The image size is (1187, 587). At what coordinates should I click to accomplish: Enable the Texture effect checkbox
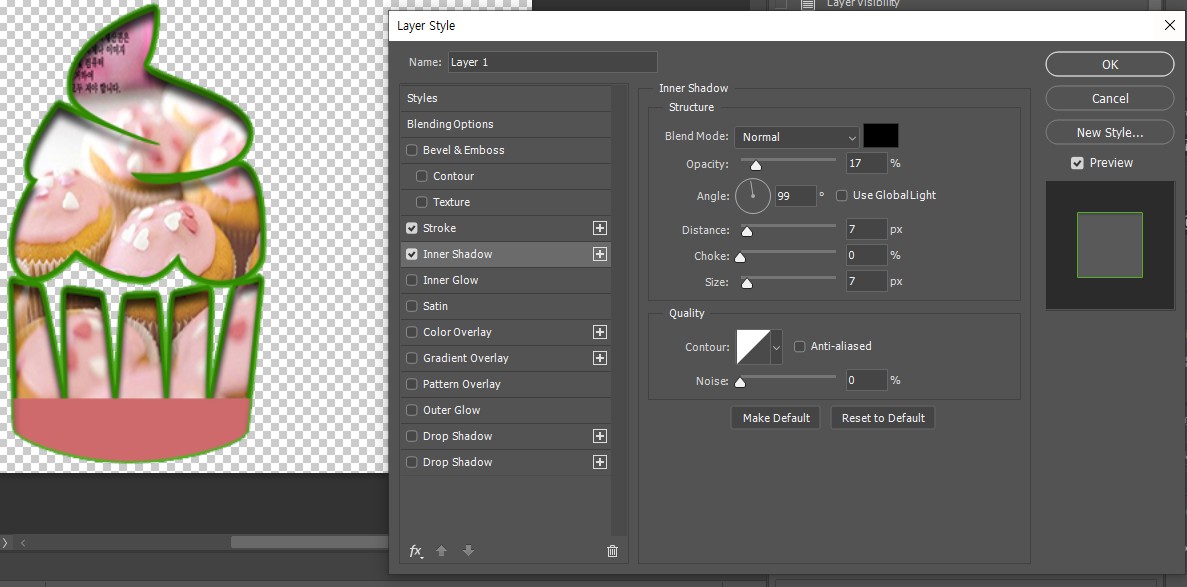coord(422,202)
